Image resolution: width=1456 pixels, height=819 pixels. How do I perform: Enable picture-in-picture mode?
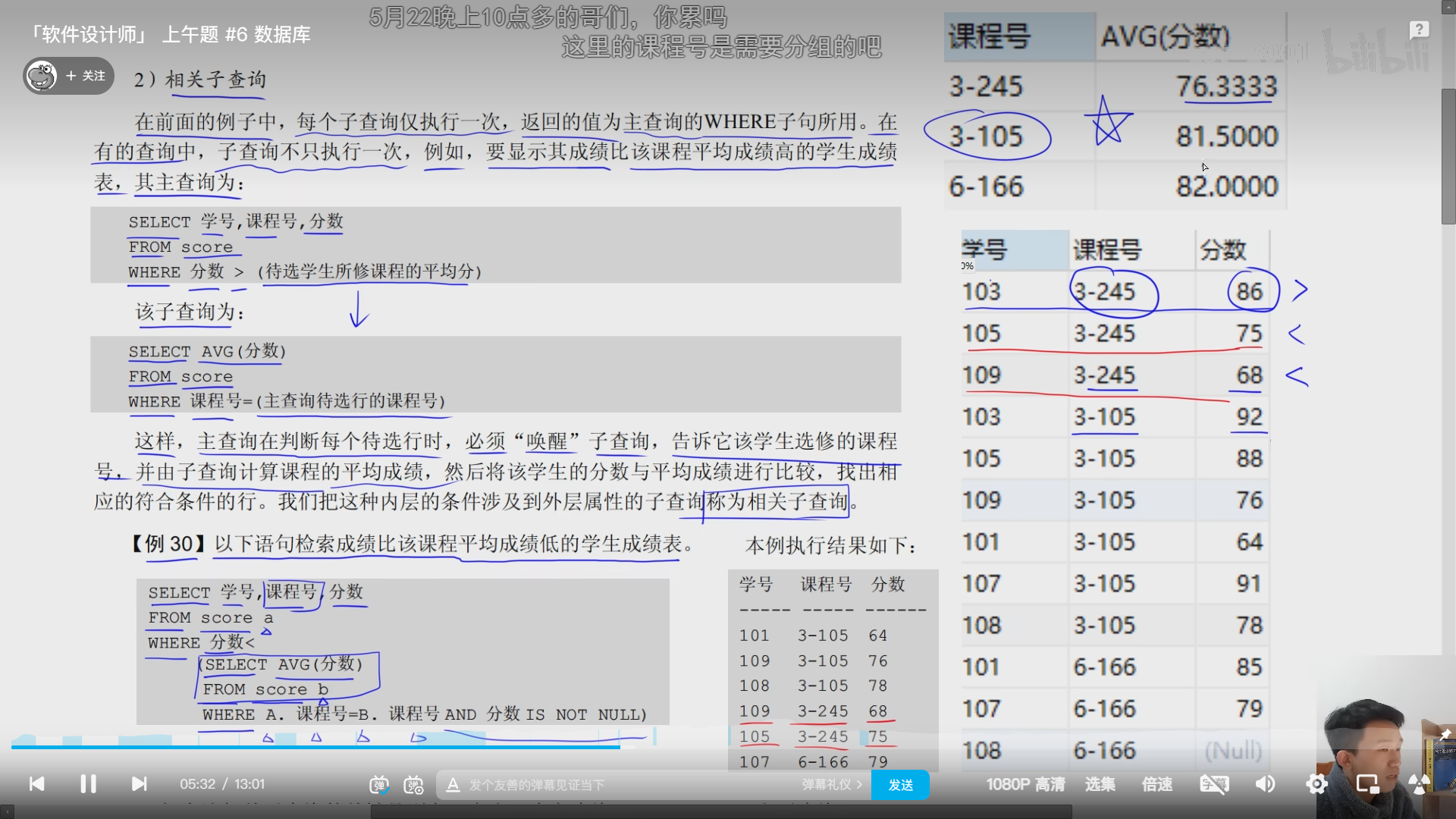1367,784
